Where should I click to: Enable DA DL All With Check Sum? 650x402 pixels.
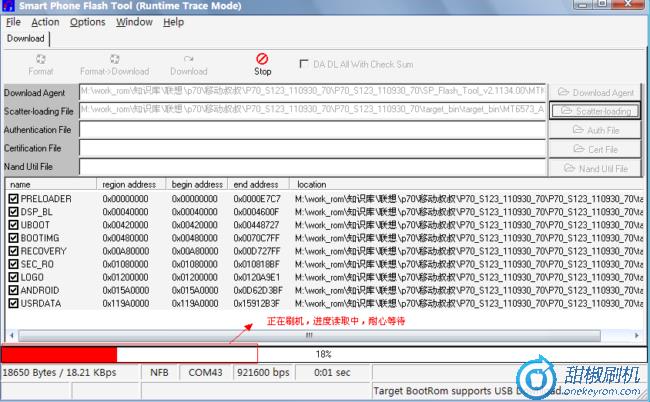pyautogui.click(x=306, y=64)
